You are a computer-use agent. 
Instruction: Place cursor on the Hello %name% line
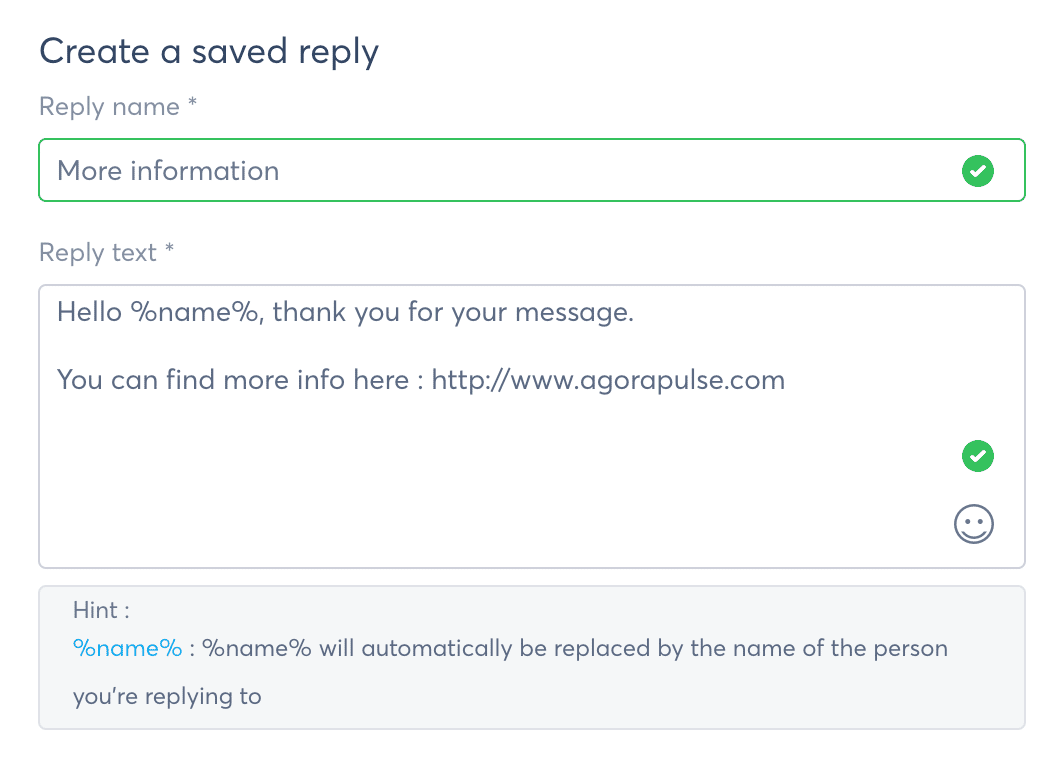345,312
